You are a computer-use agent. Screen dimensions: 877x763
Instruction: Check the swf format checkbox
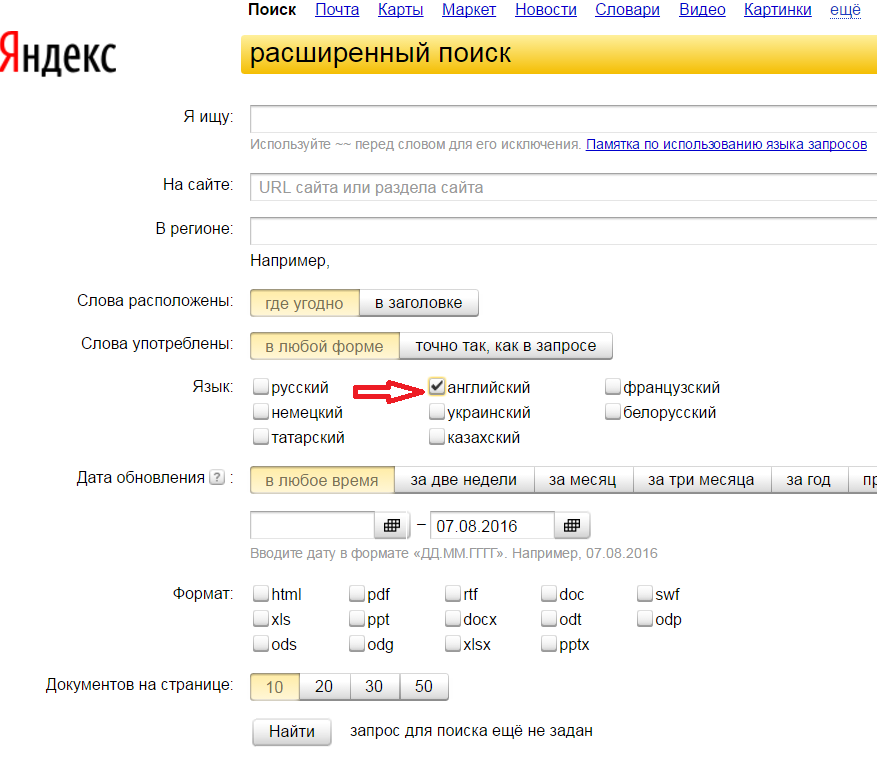(645, 594)
